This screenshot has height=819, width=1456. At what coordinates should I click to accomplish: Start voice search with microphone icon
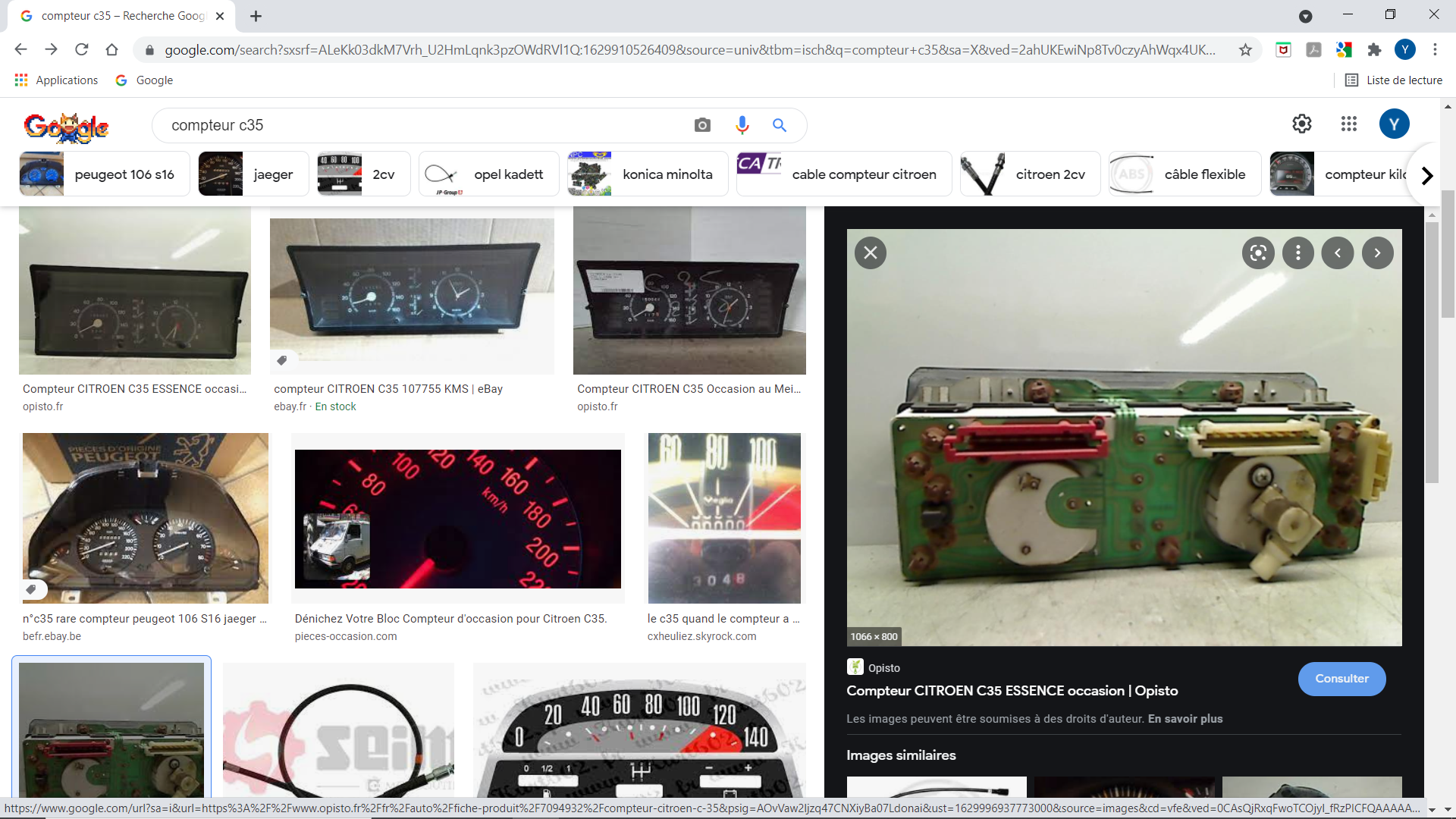click(x=742, y=125)
